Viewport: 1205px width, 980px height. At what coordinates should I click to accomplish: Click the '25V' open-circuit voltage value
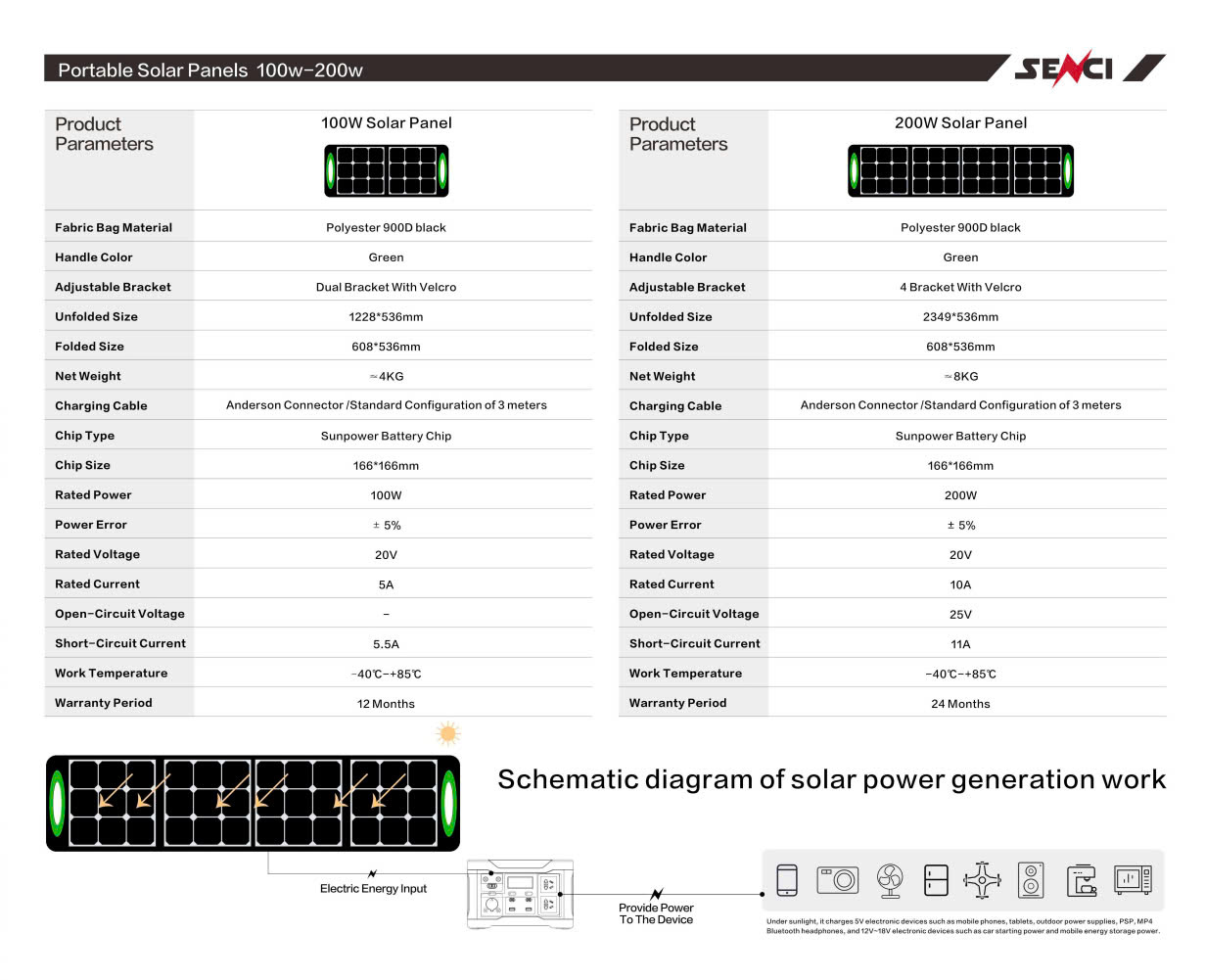pyautogui.click(x=960, y=615)
